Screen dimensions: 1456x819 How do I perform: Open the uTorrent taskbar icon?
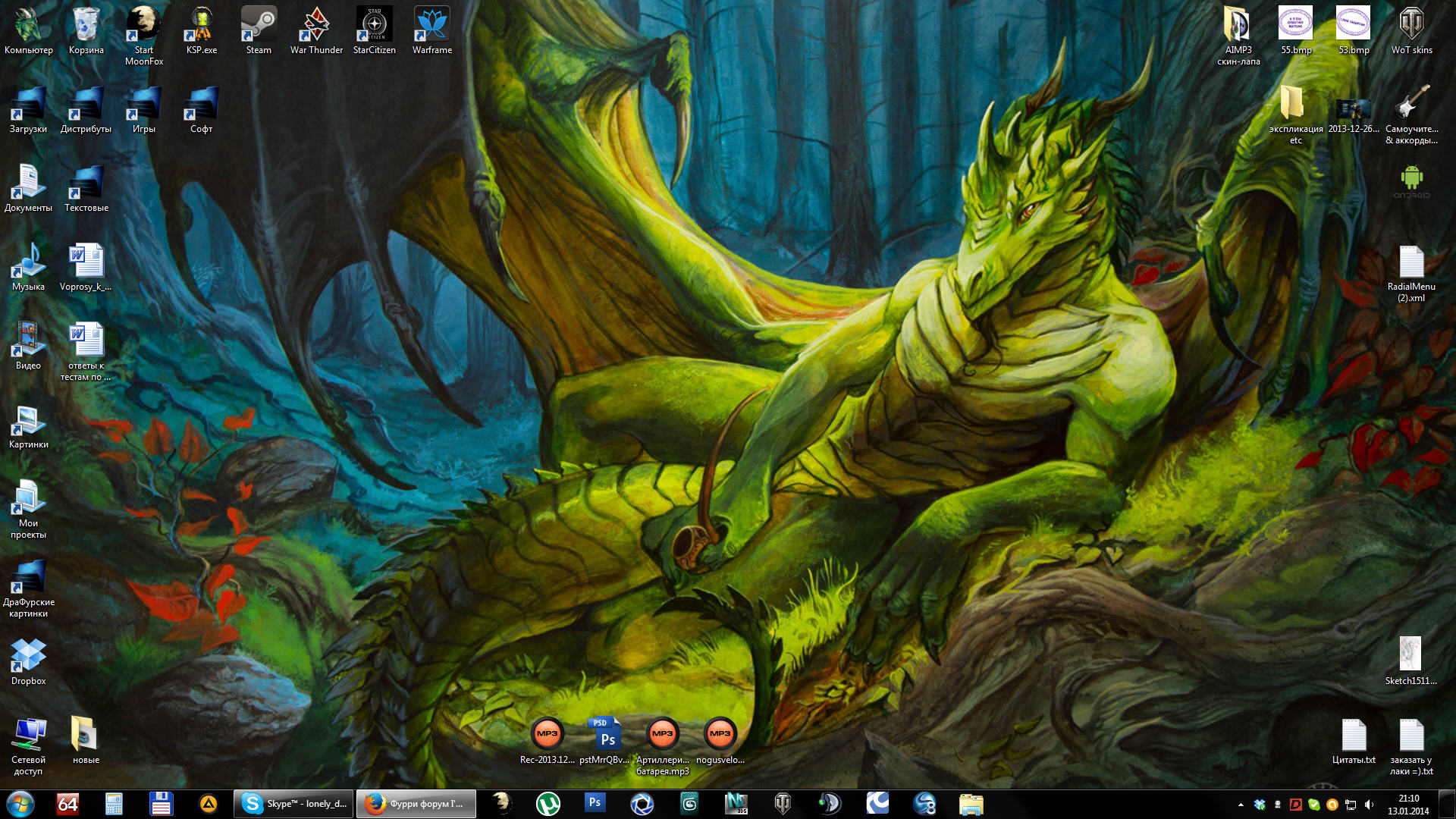(548, 804)
